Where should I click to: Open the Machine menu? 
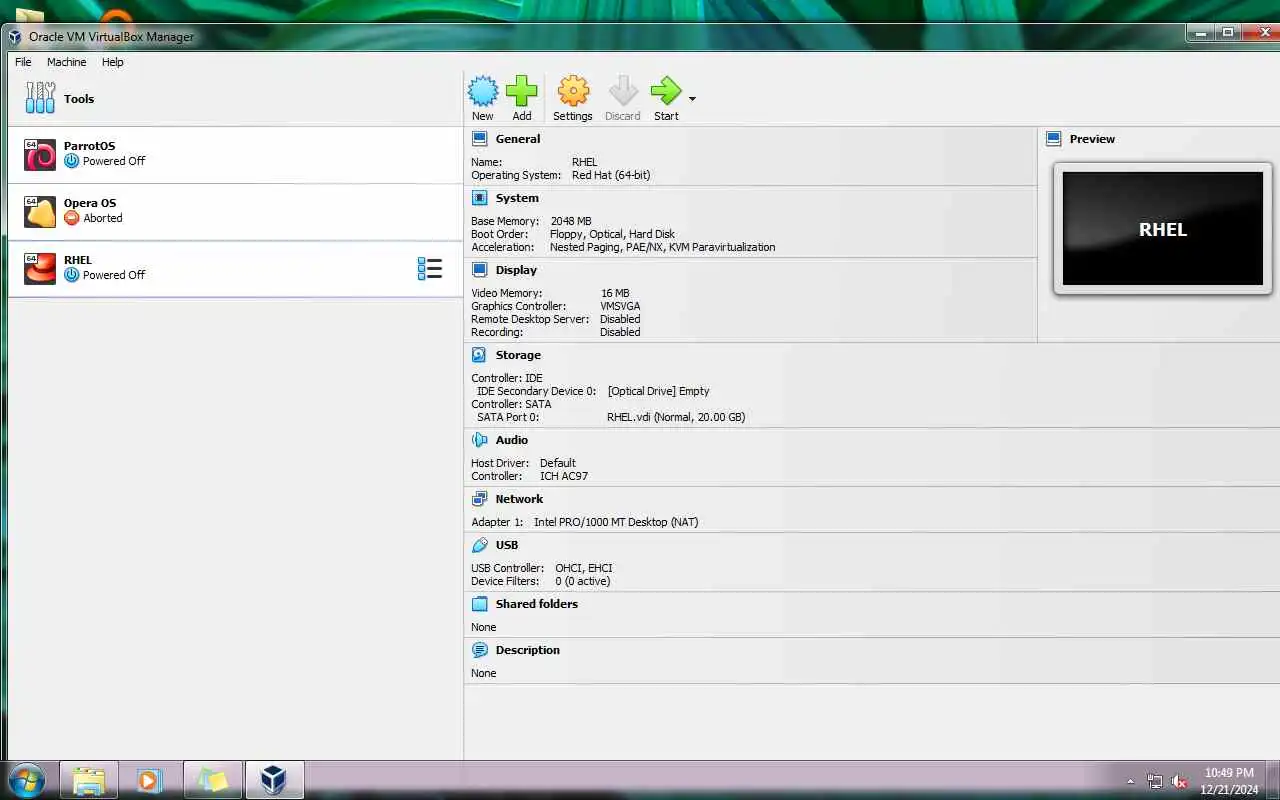point(67,62)
